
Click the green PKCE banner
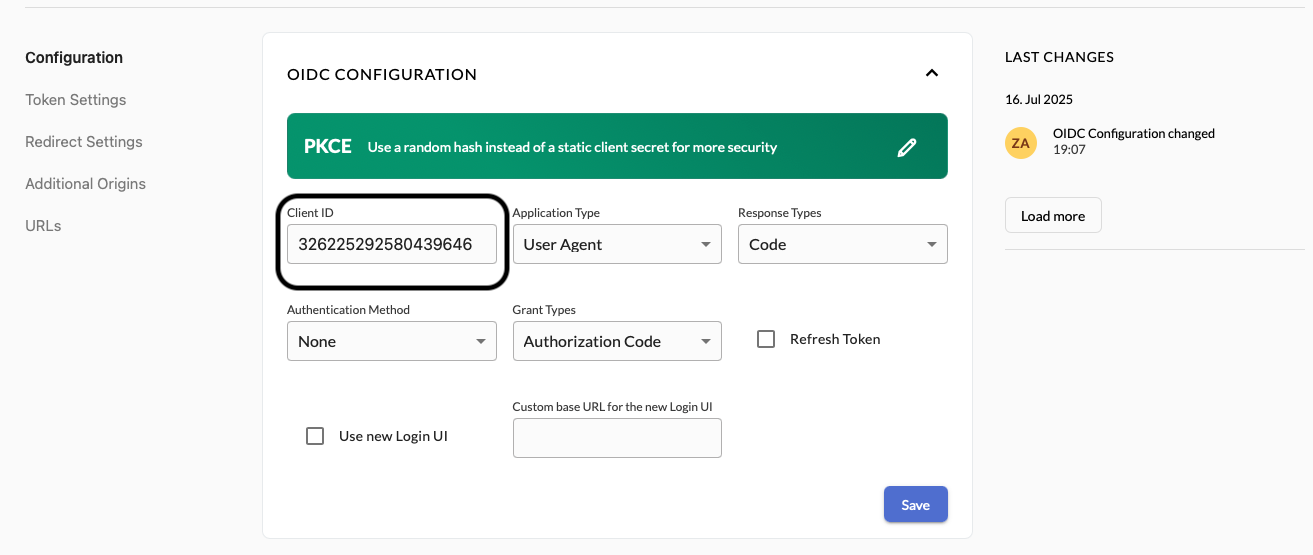click(x=617, y=146)
